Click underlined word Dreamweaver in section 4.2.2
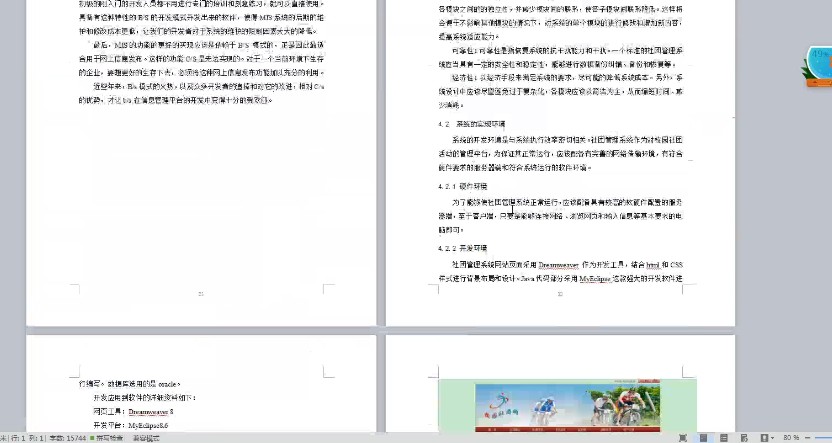 point(558,265)
